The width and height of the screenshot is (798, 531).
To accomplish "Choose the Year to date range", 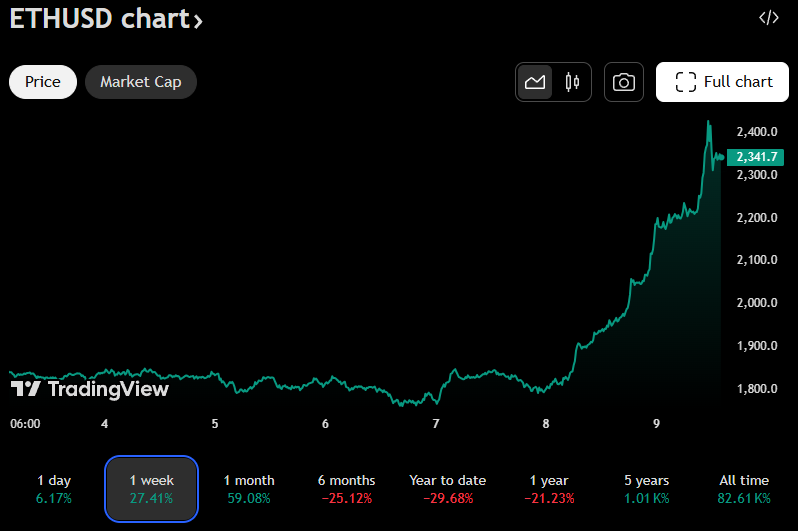I will pos(447,489).
